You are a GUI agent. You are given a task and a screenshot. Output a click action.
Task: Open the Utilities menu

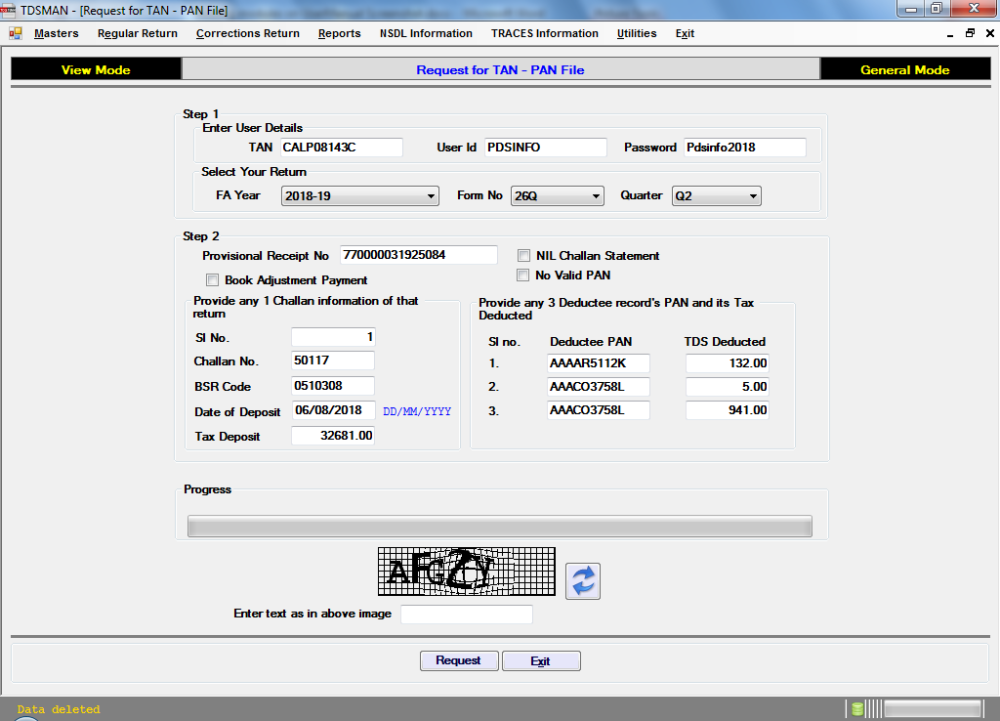pyautogui.click(x=637, y=33)
